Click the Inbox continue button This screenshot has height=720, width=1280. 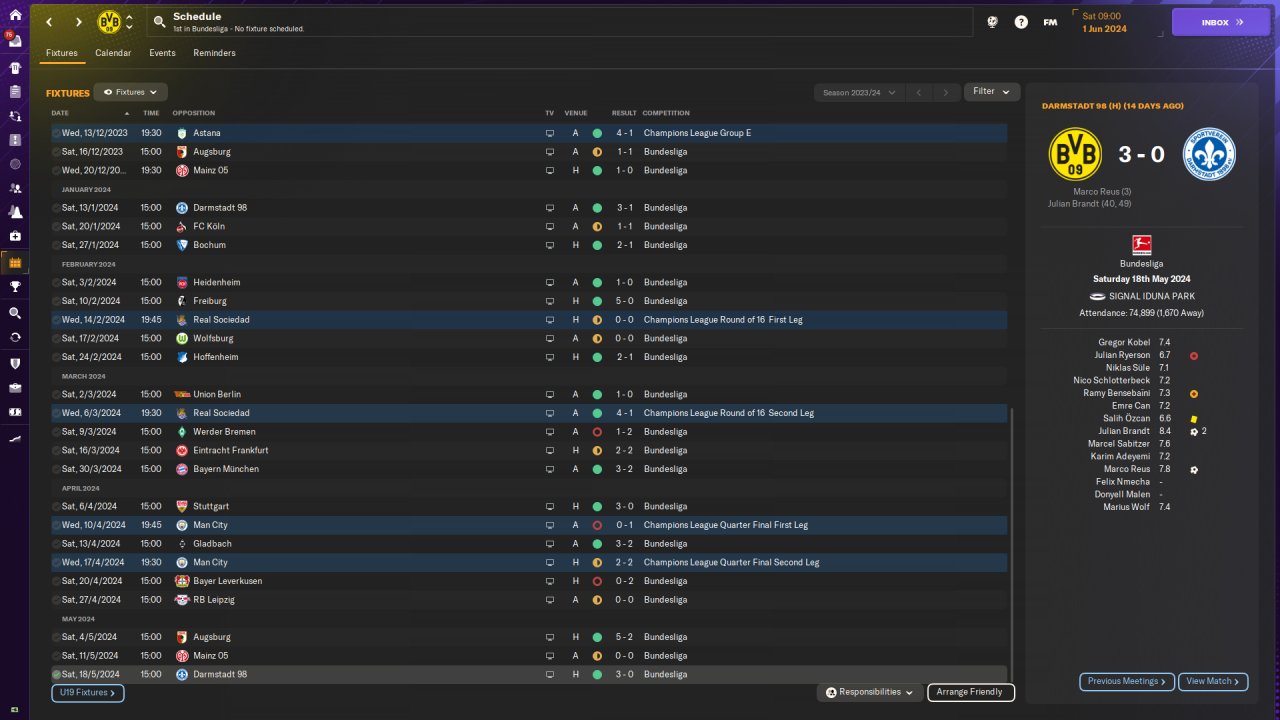pos(1221,22)
